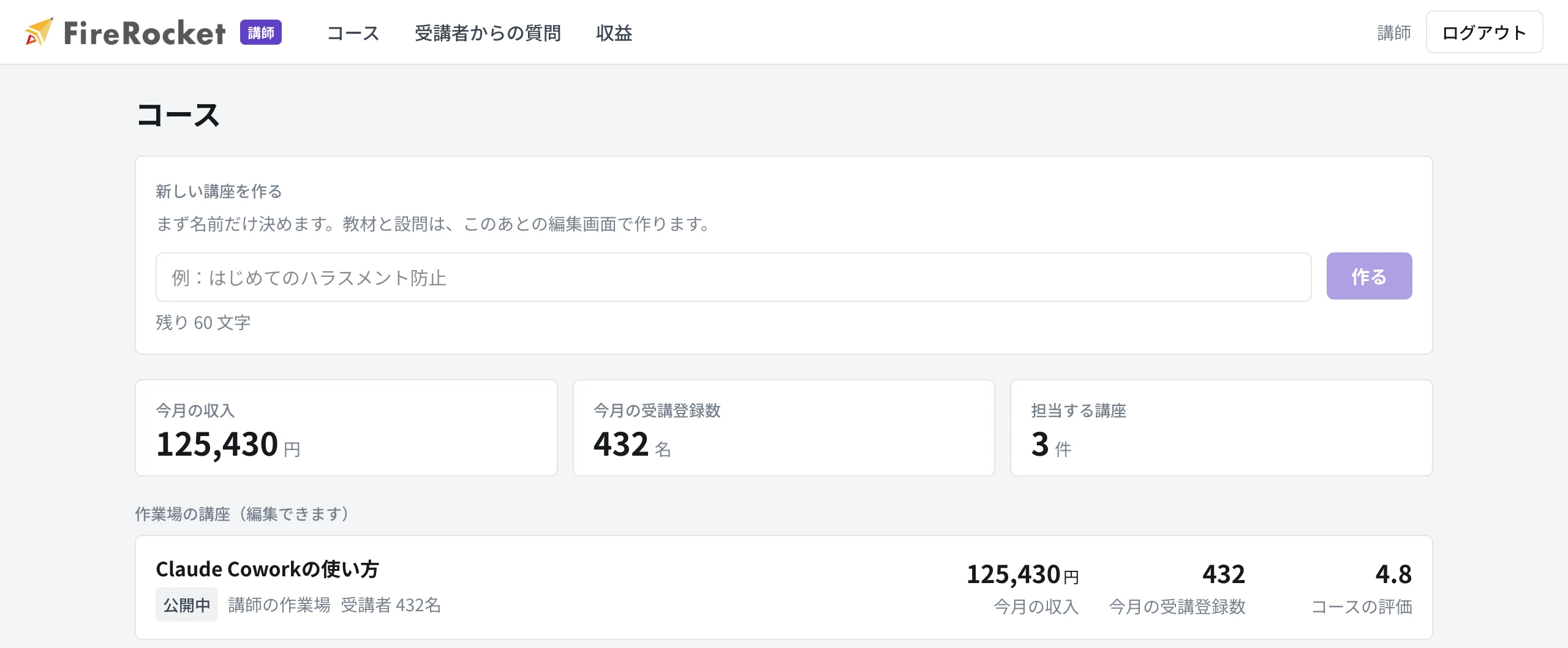Select the 担当する講座 3件 card
Screen dimensions: 1568x648
click(1221, 428)
